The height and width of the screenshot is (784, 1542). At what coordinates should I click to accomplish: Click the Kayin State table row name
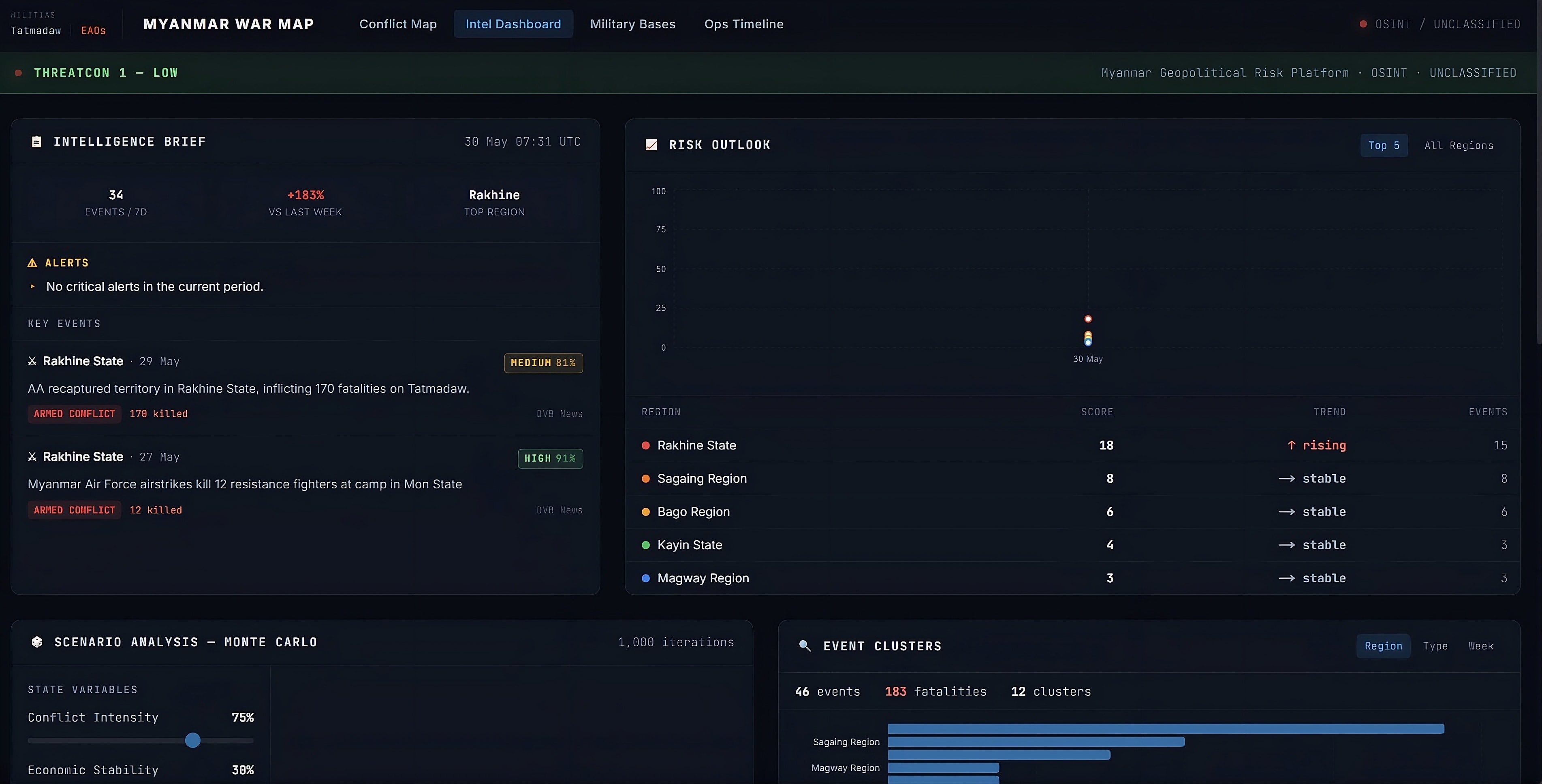click(690, 545)
